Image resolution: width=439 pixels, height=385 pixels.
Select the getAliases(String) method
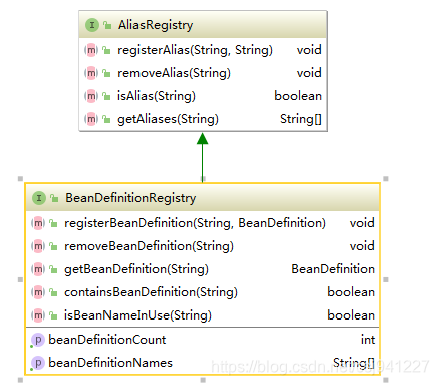168,119
